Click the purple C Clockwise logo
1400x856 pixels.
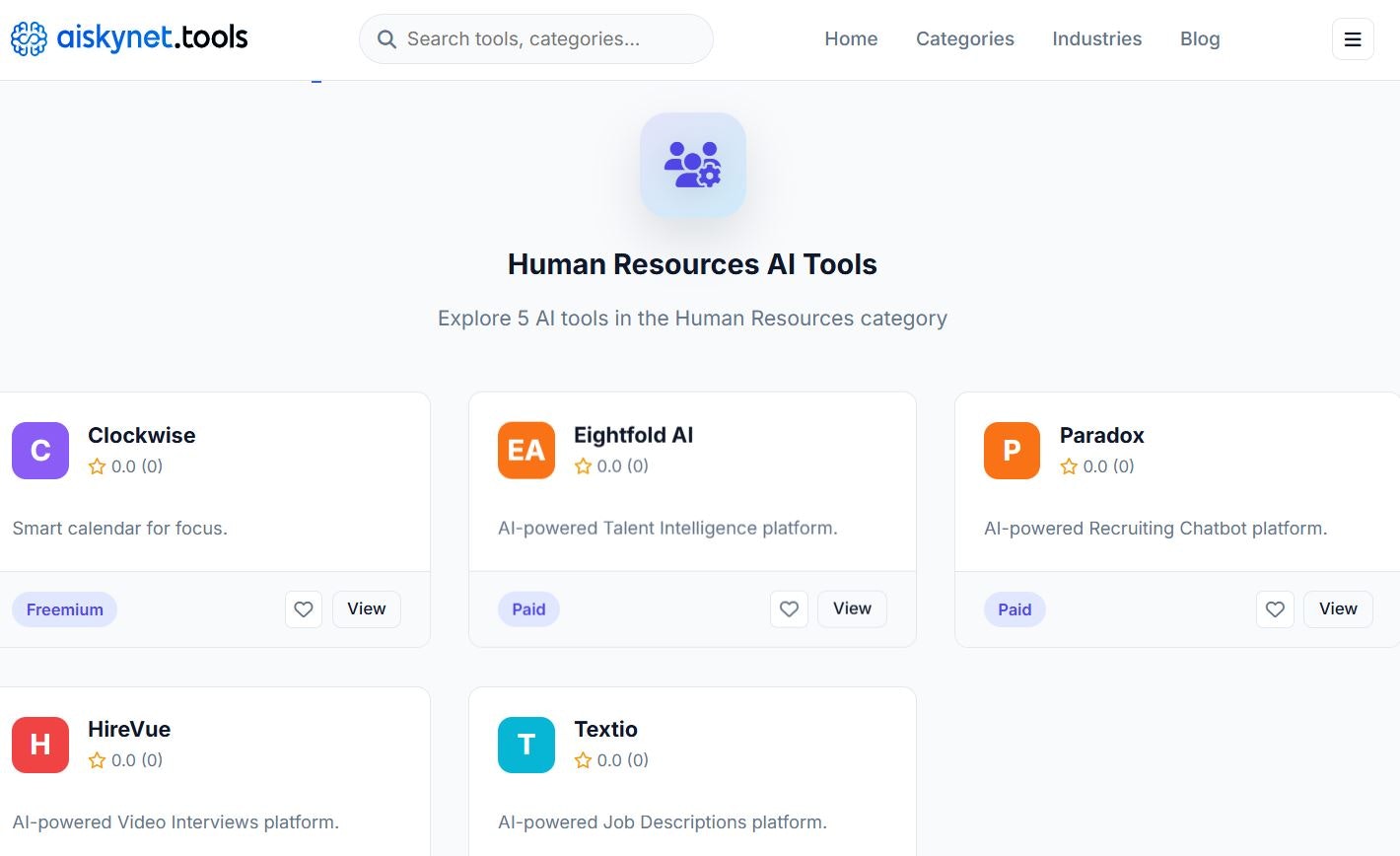click(40, 451)
